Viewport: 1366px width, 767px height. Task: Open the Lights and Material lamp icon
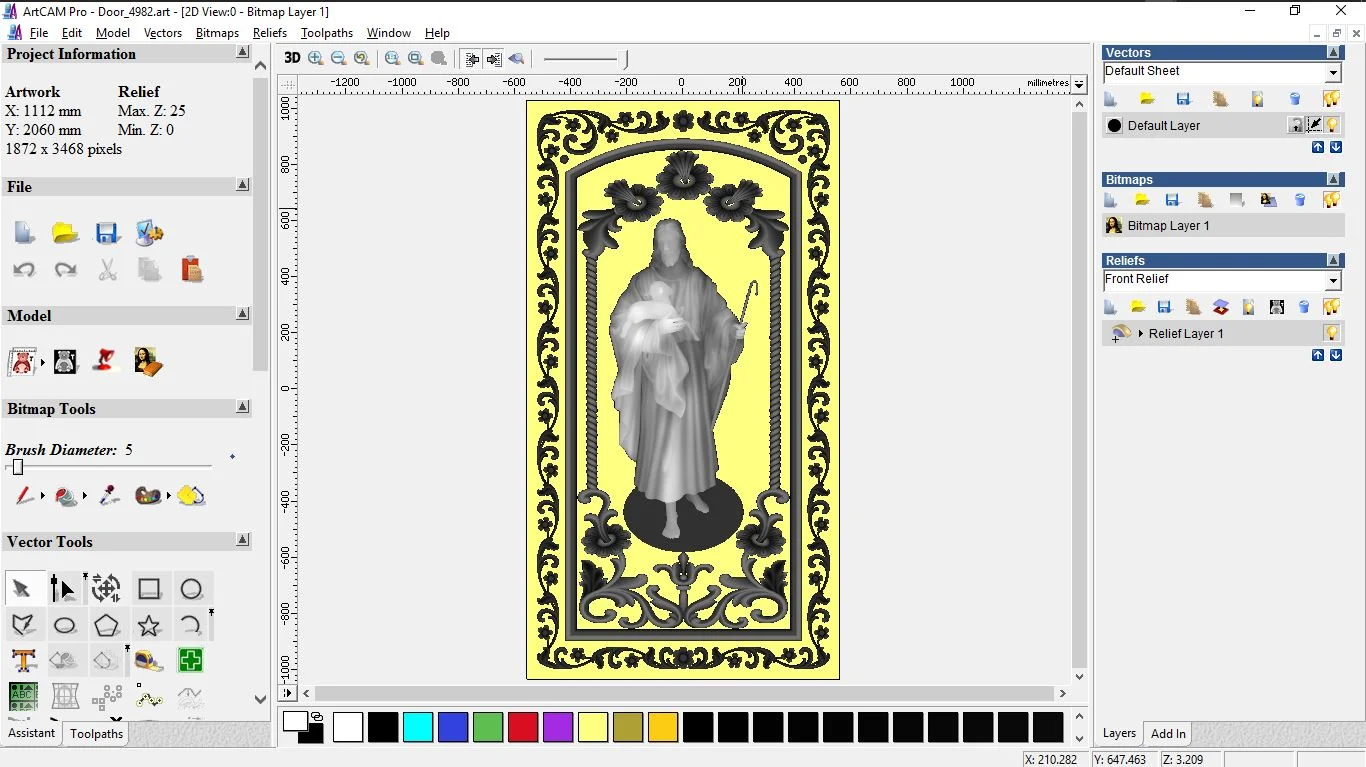pos(106,360)
